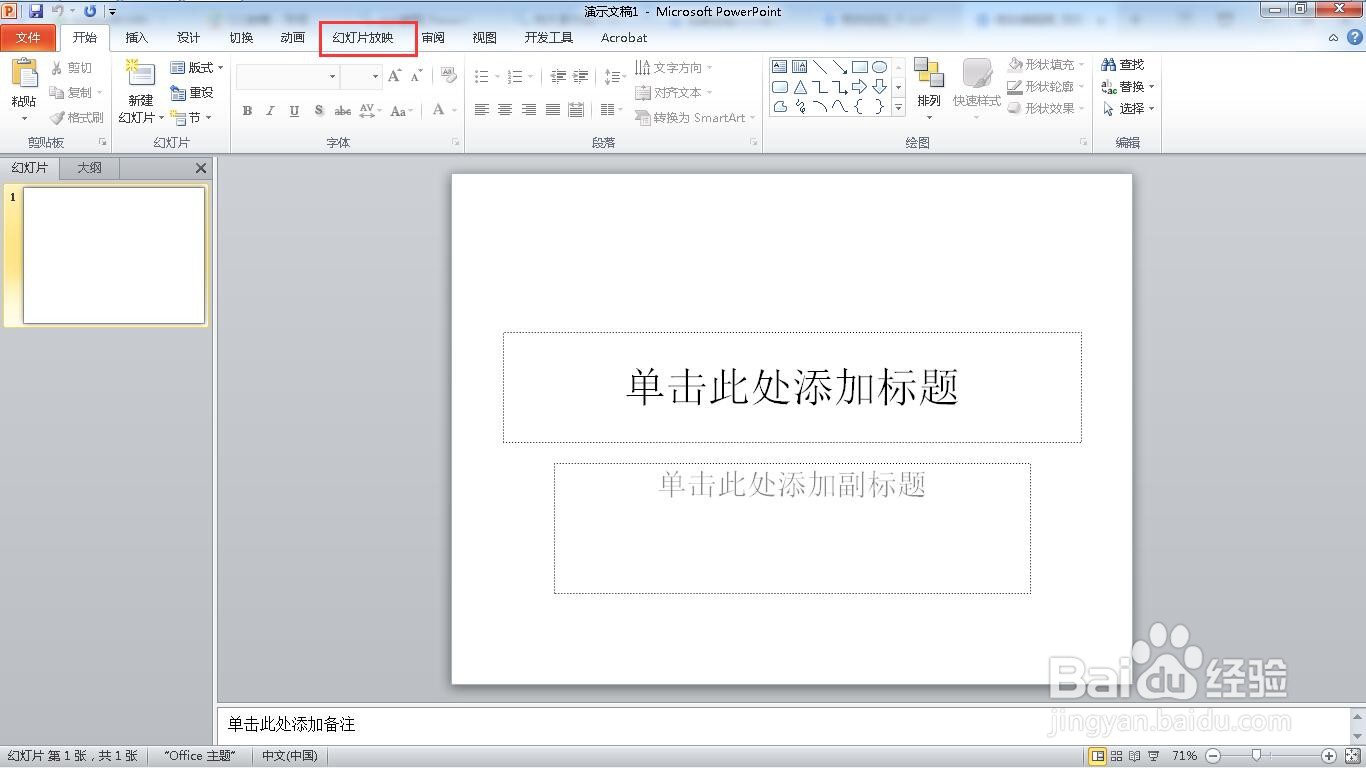The image size is (1366, 768).
Task: Switch to Reading view
Action: click(1135, 756)
